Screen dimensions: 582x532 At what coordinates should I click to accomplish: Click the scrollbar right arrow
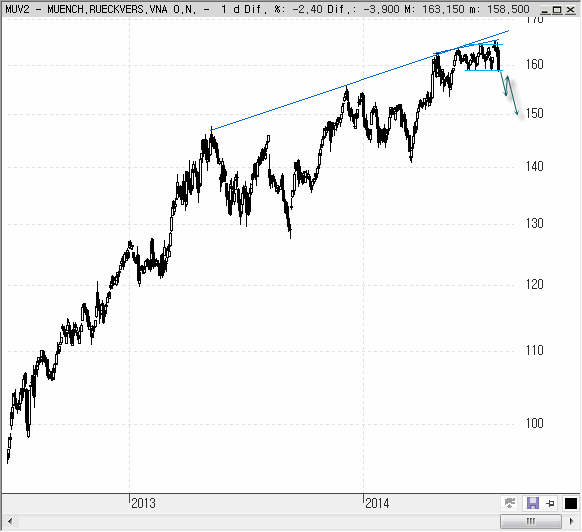point(572,522)
